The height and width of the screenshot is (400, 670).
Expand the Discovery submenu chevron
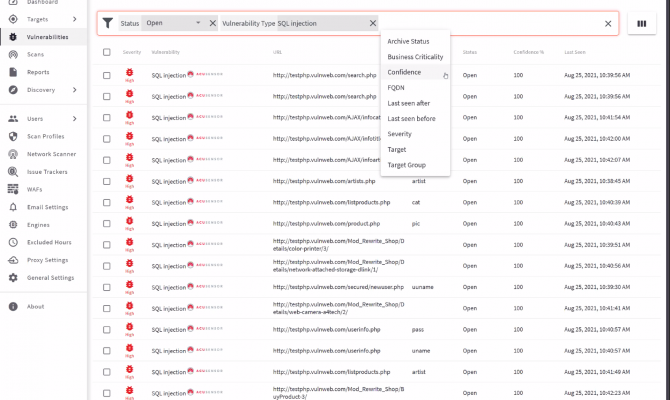[75, 90]
